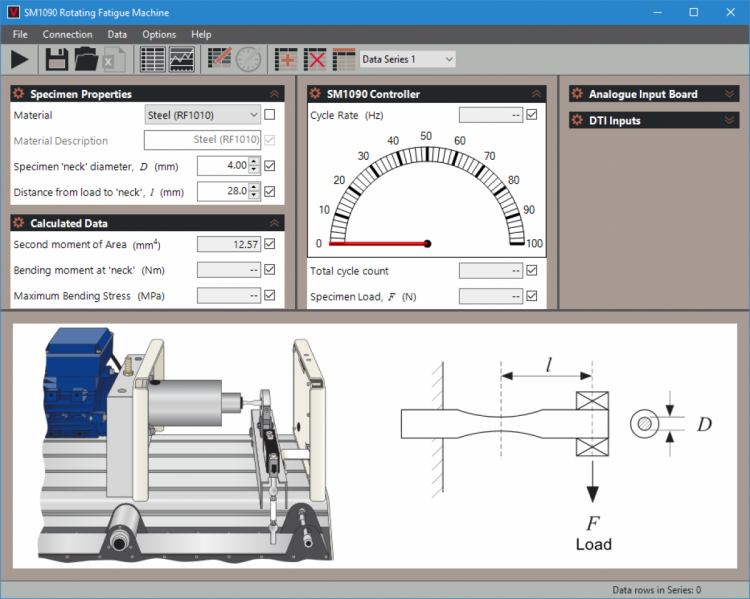Click the table edit pencil icon
Screen dimensions: 750x599
click(220, 59)
